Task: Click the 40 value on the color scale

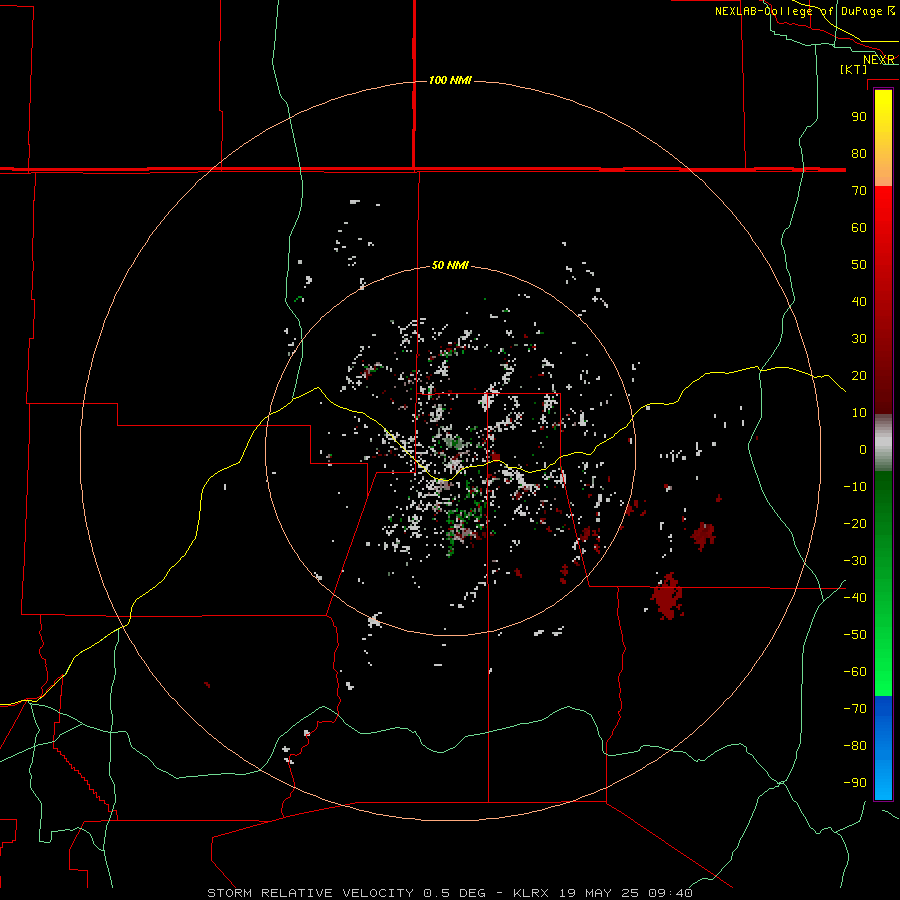Action: coord(859,302)
